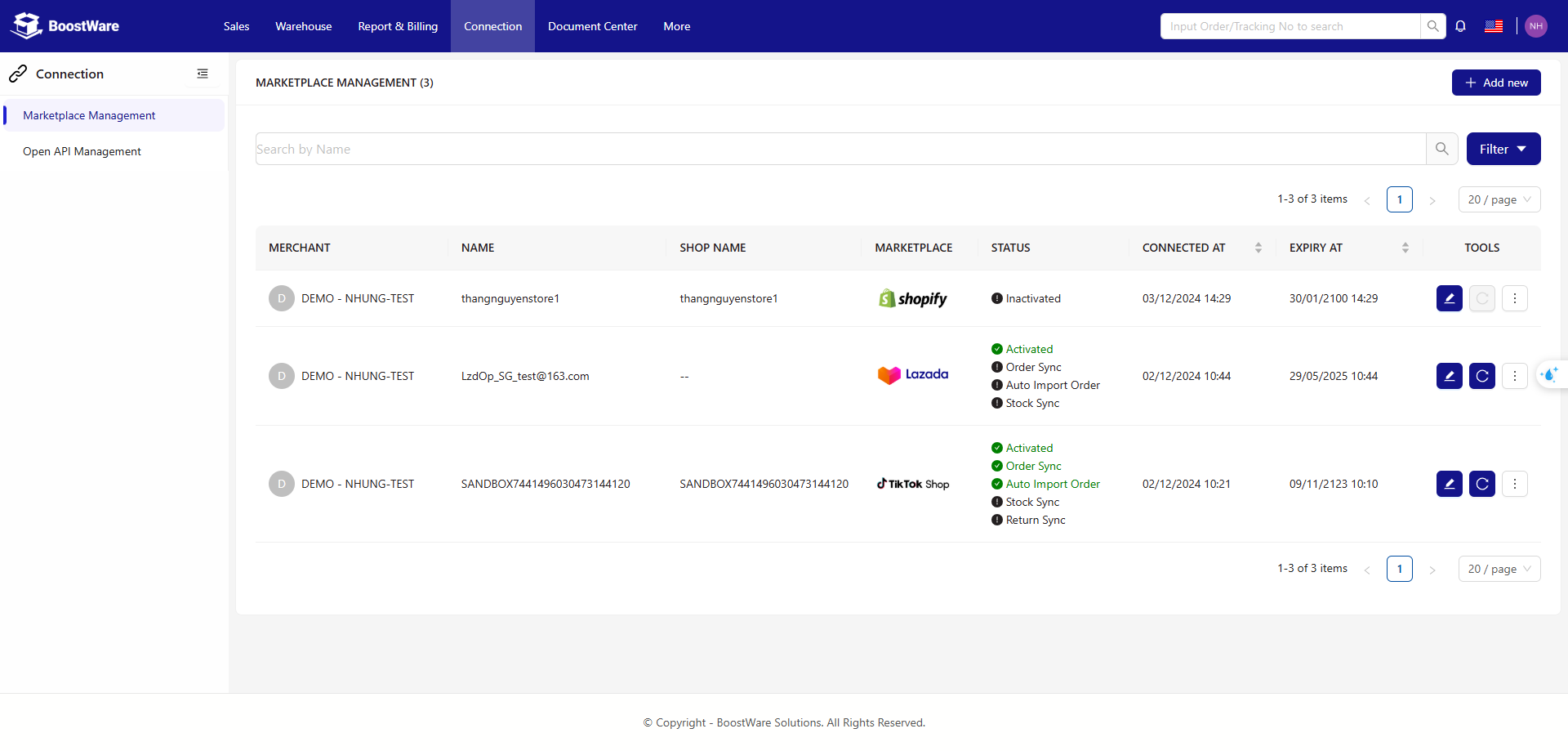Viewport: 1568px width, 751px height.
Task: Click the Inactivated status of Shopify row
Action: pos(1027,298)
